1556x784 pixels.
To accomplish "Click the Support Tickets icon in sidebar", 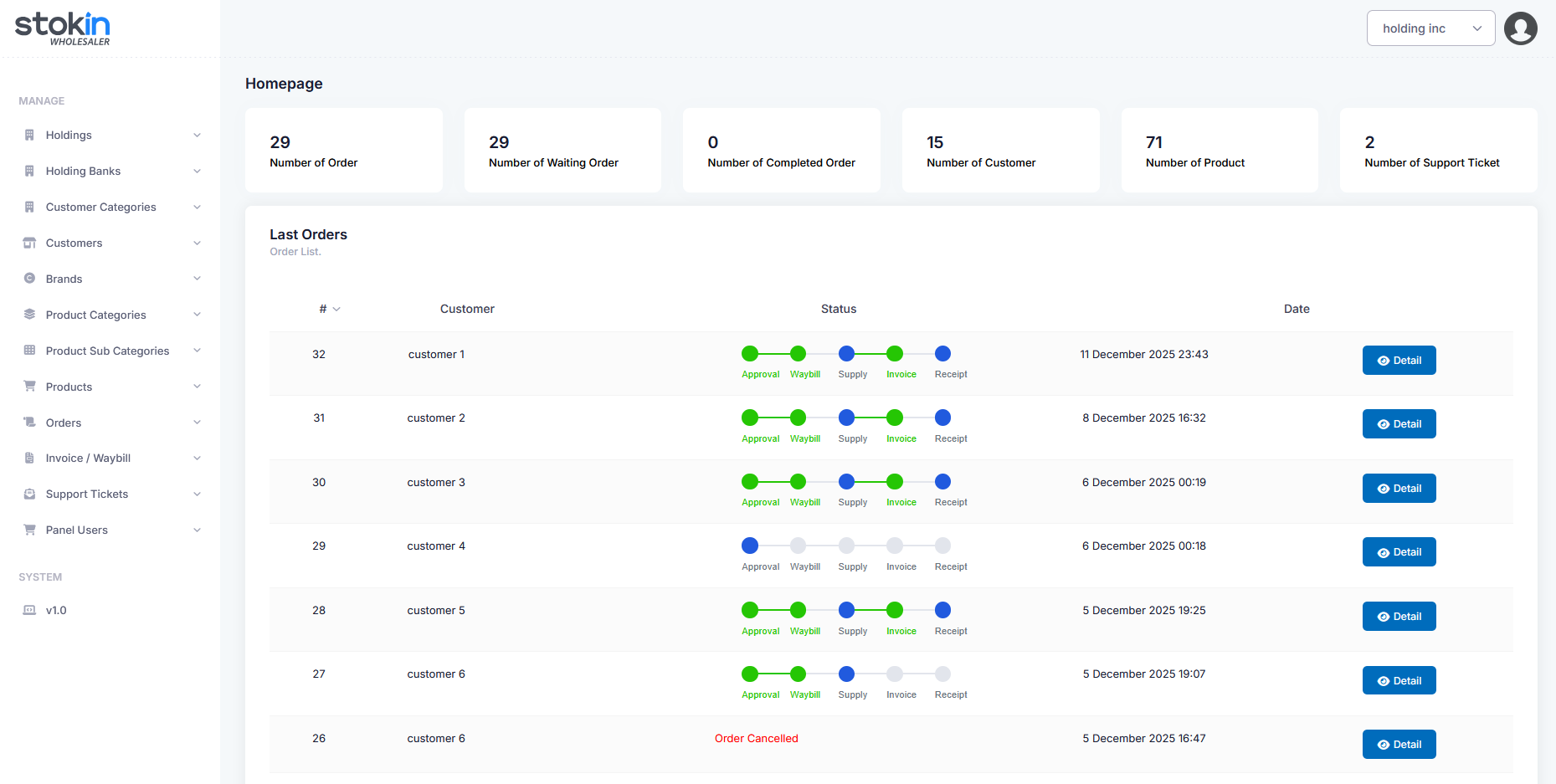I will point(29,494).
